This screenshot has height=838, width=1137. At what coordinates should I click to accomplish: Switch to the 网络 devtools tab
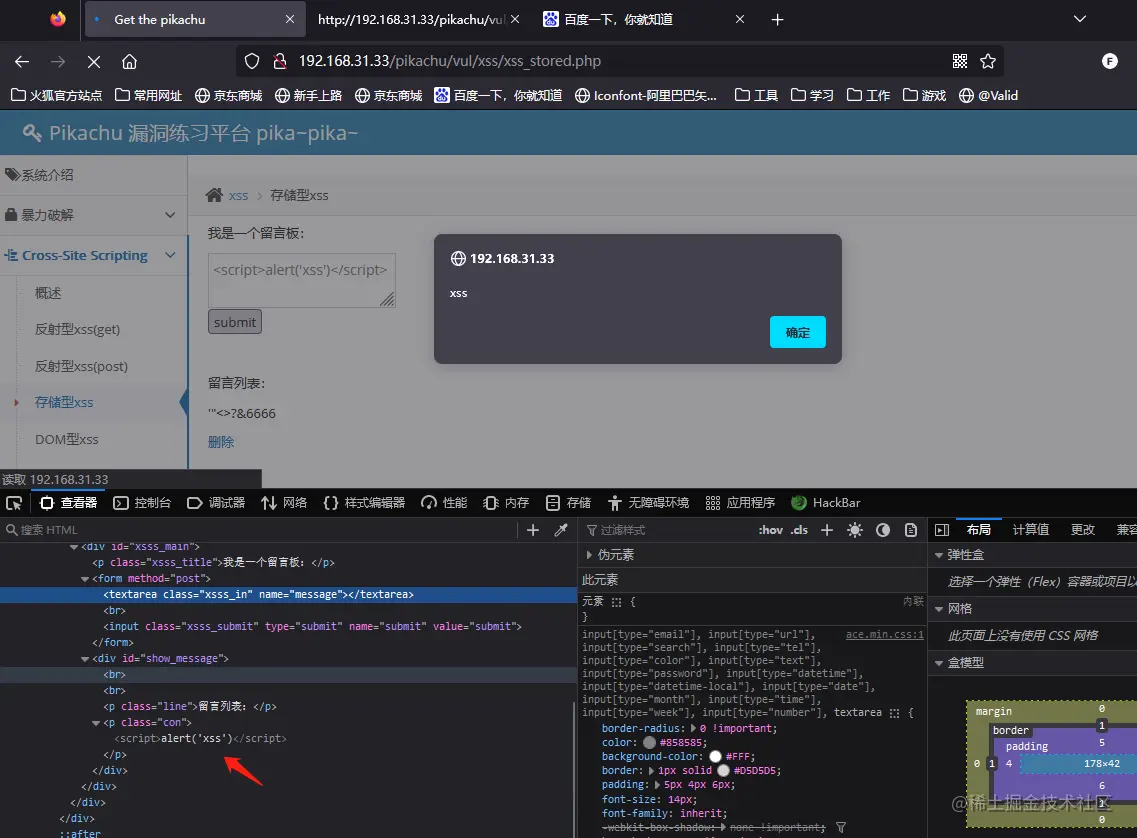pyautogui.click(x=284, y=503)
